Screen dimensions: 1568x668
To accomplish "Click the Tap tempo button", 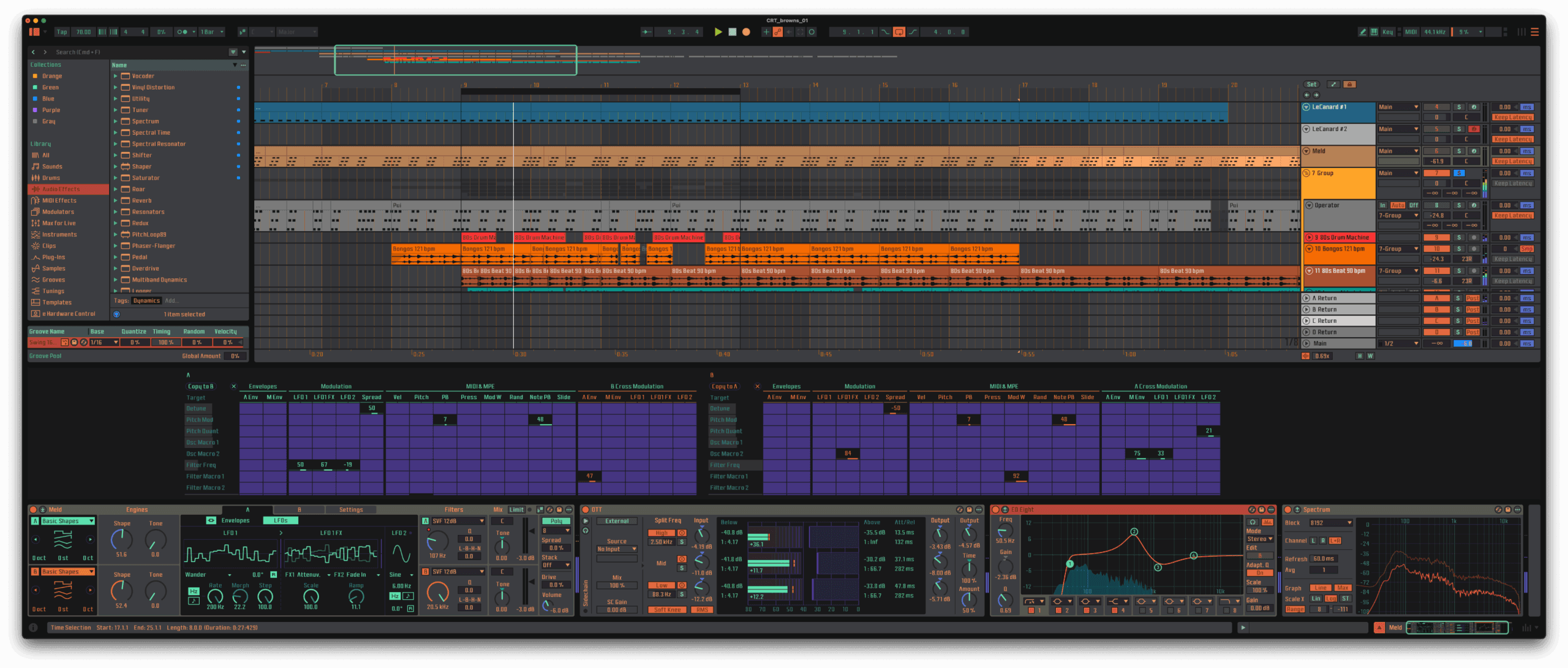I will [x=62, y=32].
